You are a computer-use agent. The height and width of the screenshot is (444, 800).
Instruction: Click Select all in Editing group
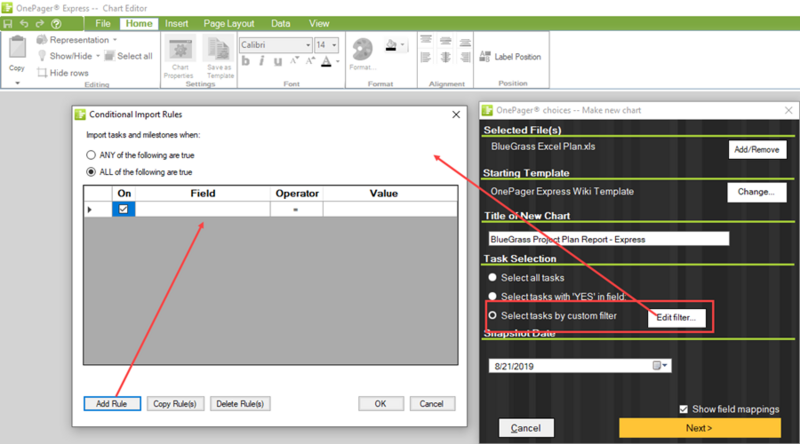[129, 56]
